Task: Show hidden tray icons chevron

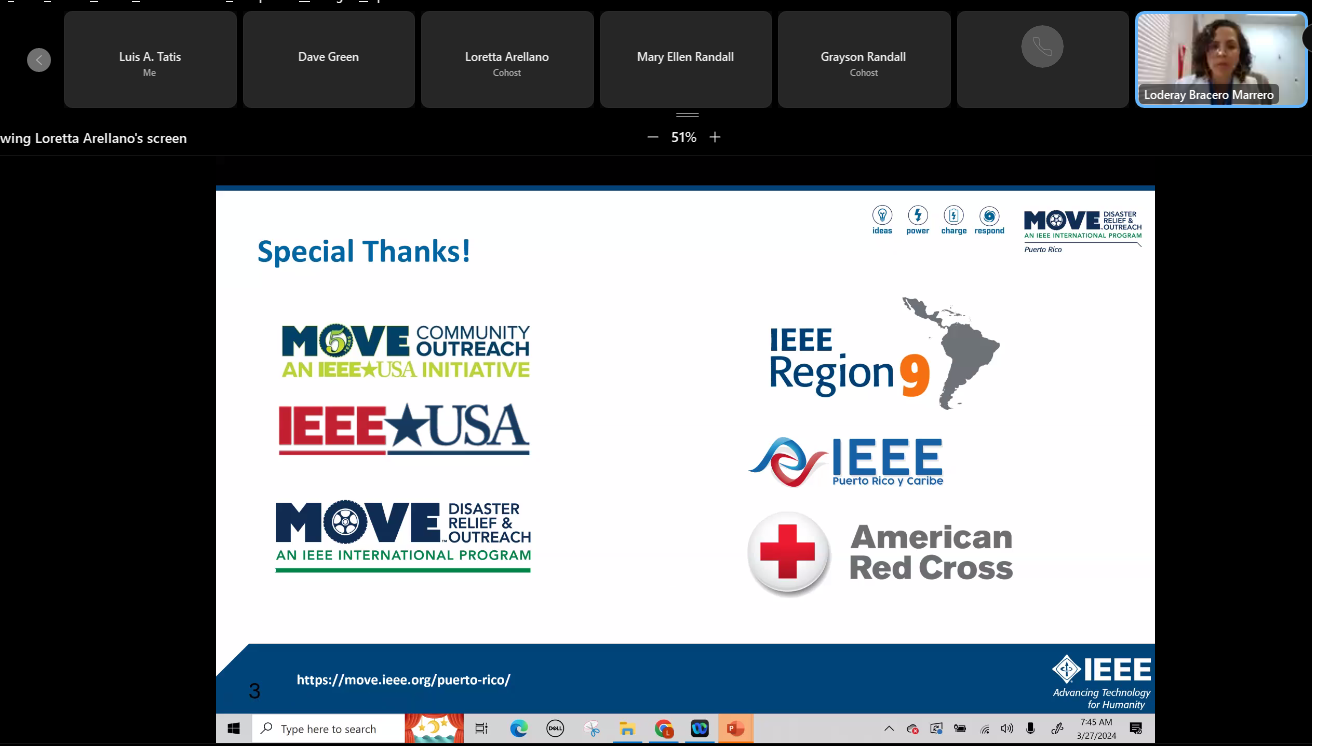Action: (x=889, y=729)
